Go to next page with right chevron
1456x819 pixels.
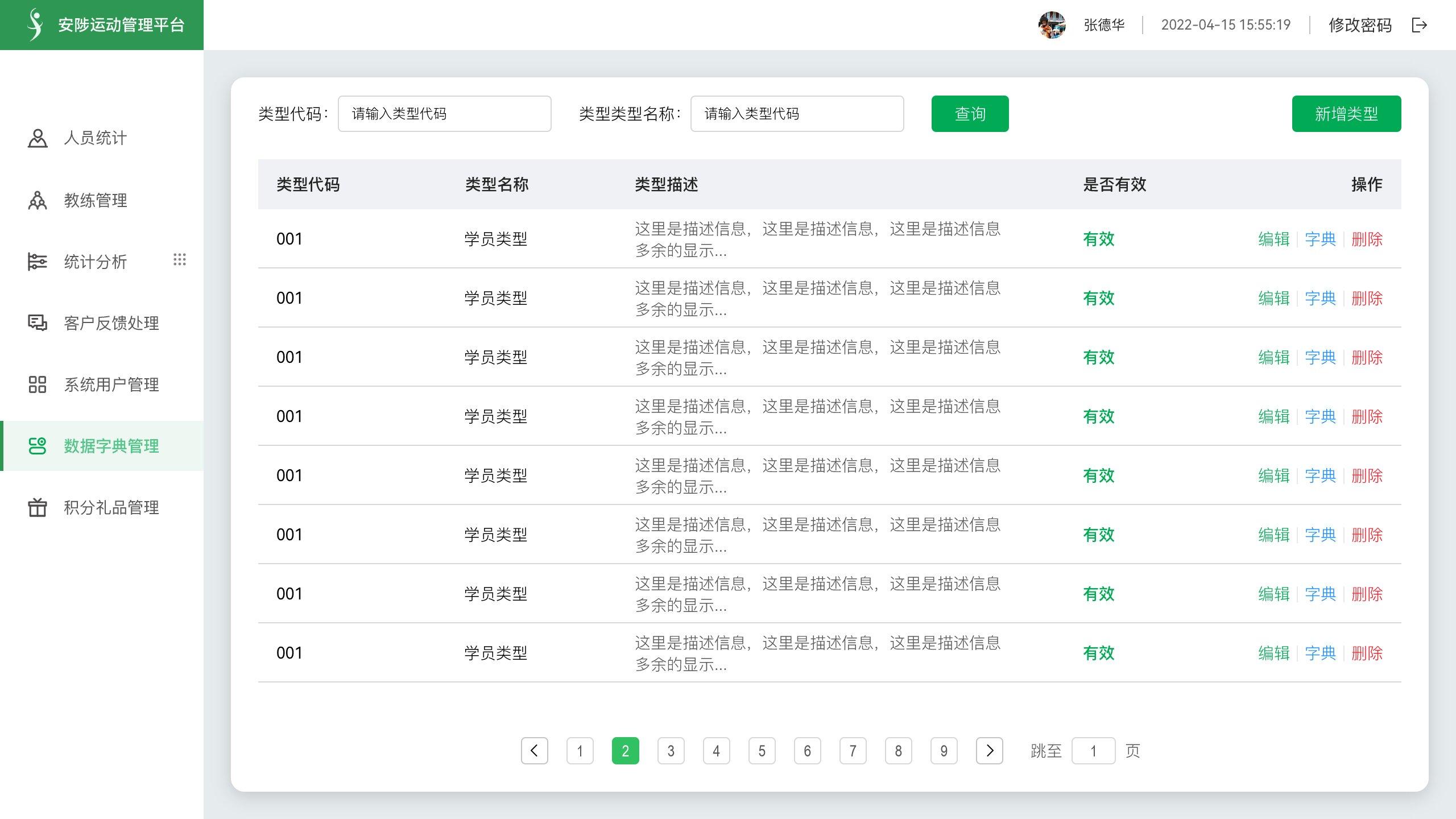990,751
